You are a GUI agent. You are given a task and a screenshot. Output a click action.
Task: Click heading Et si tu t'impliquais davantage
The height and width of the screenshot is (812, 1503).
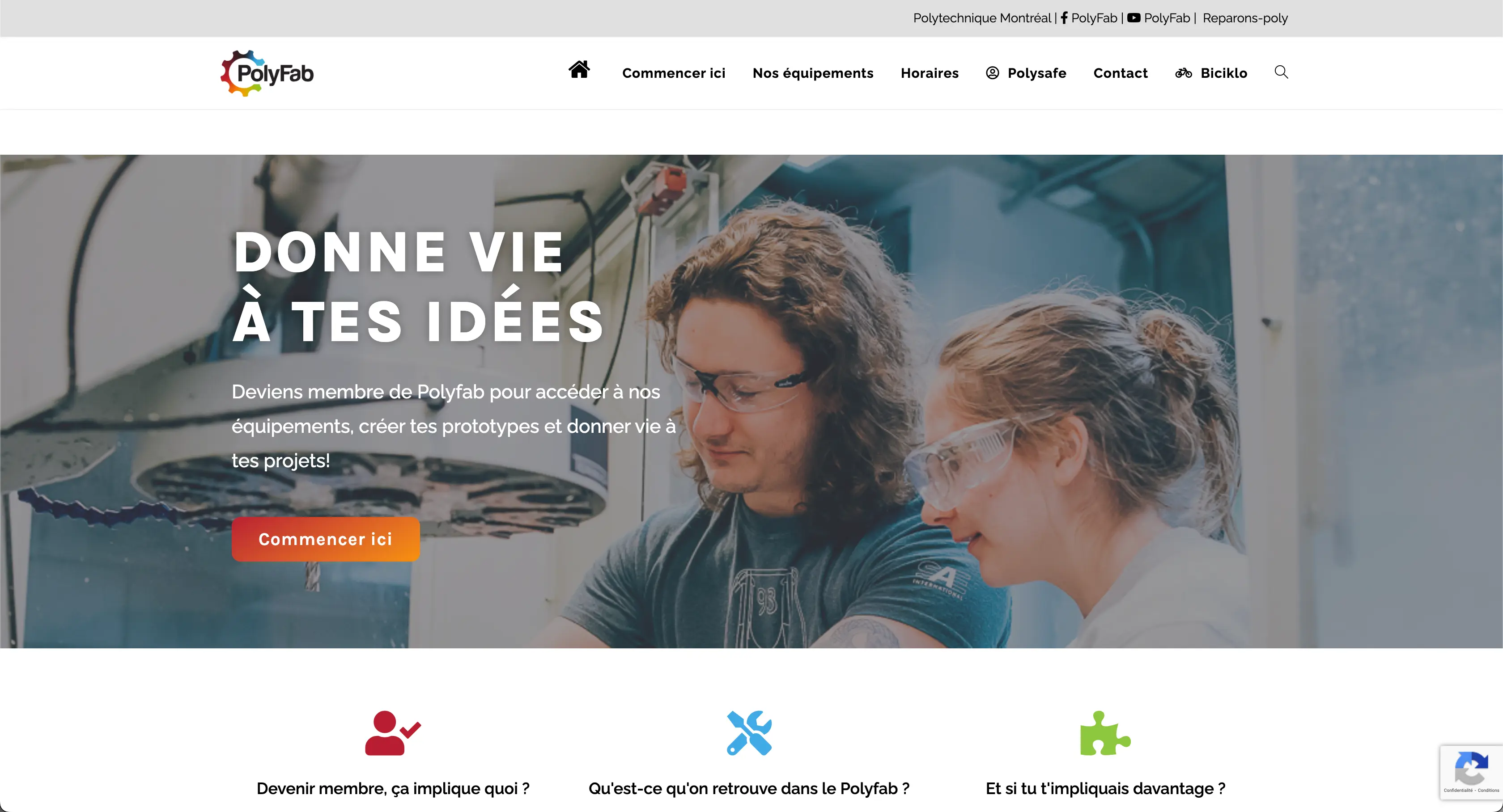pos(1105,788)
